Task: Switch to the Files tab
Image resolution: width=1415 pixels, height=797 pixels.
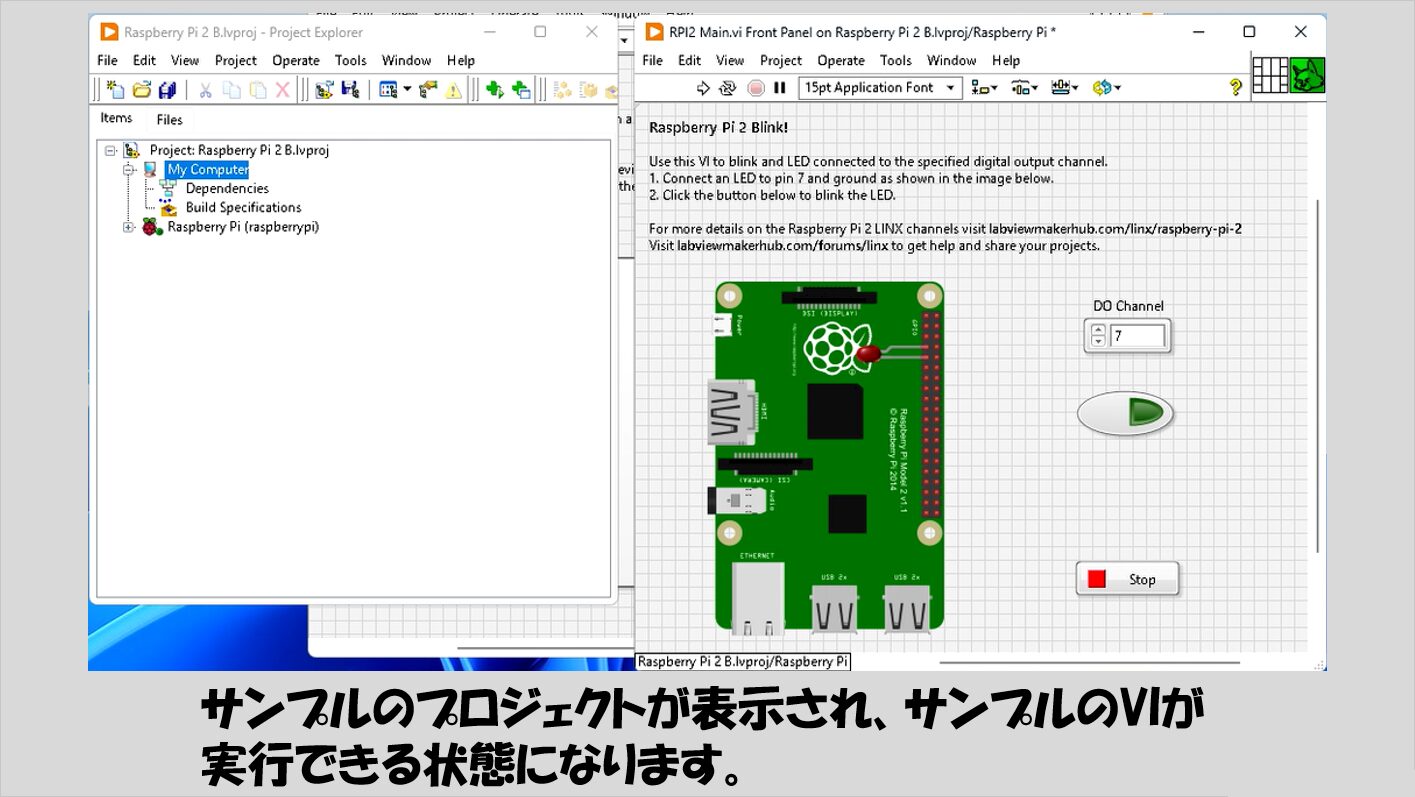Action: (170, 119)
